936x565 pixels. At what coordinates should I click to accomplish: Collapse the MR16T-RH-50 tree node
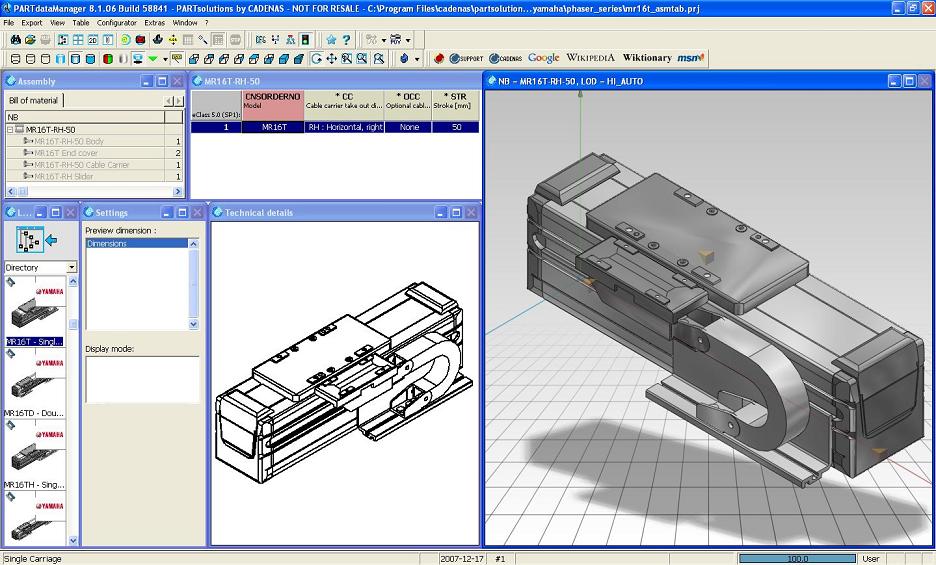pos(10,130)
